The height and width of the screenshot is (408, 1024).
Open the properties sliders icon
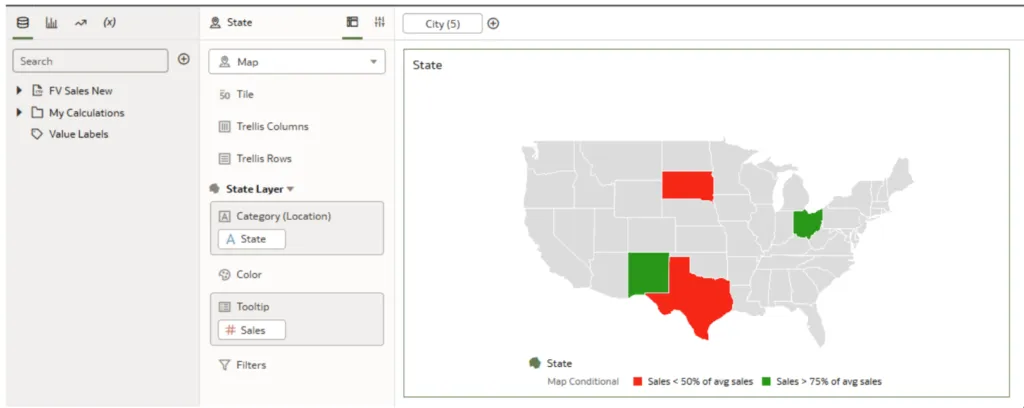tap(379, 22)
